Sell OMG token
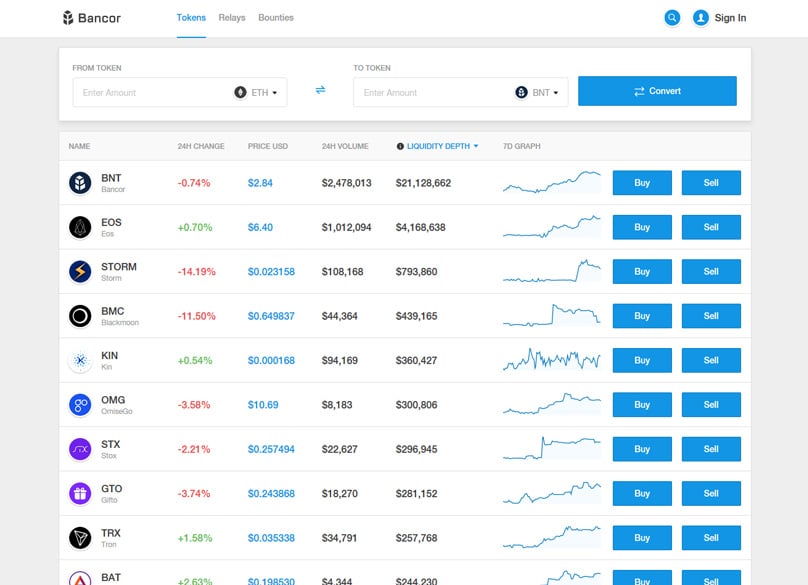 pos(711,405)
